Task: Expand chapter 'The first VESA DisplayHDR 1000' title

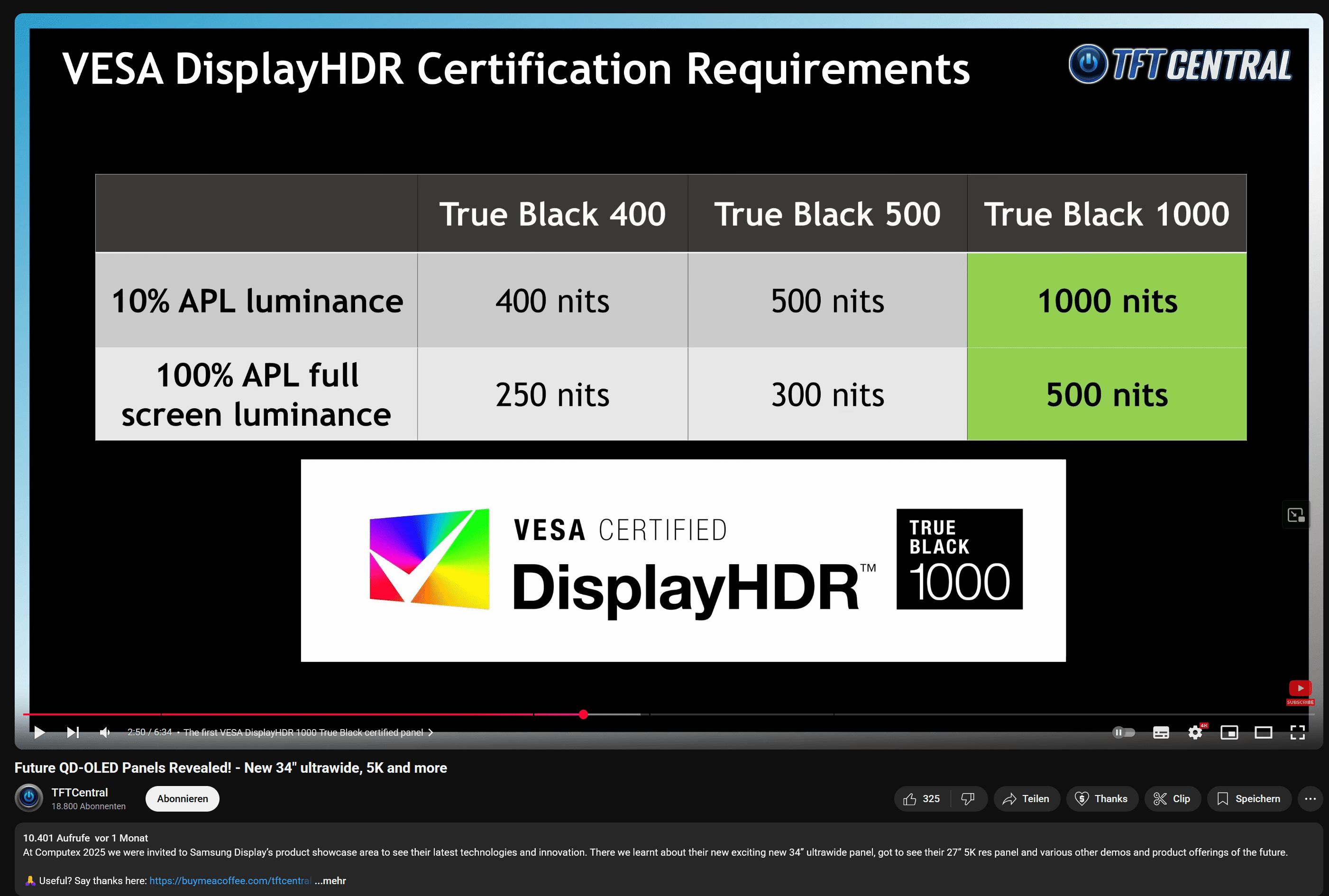Action: [x=308, y=732]
